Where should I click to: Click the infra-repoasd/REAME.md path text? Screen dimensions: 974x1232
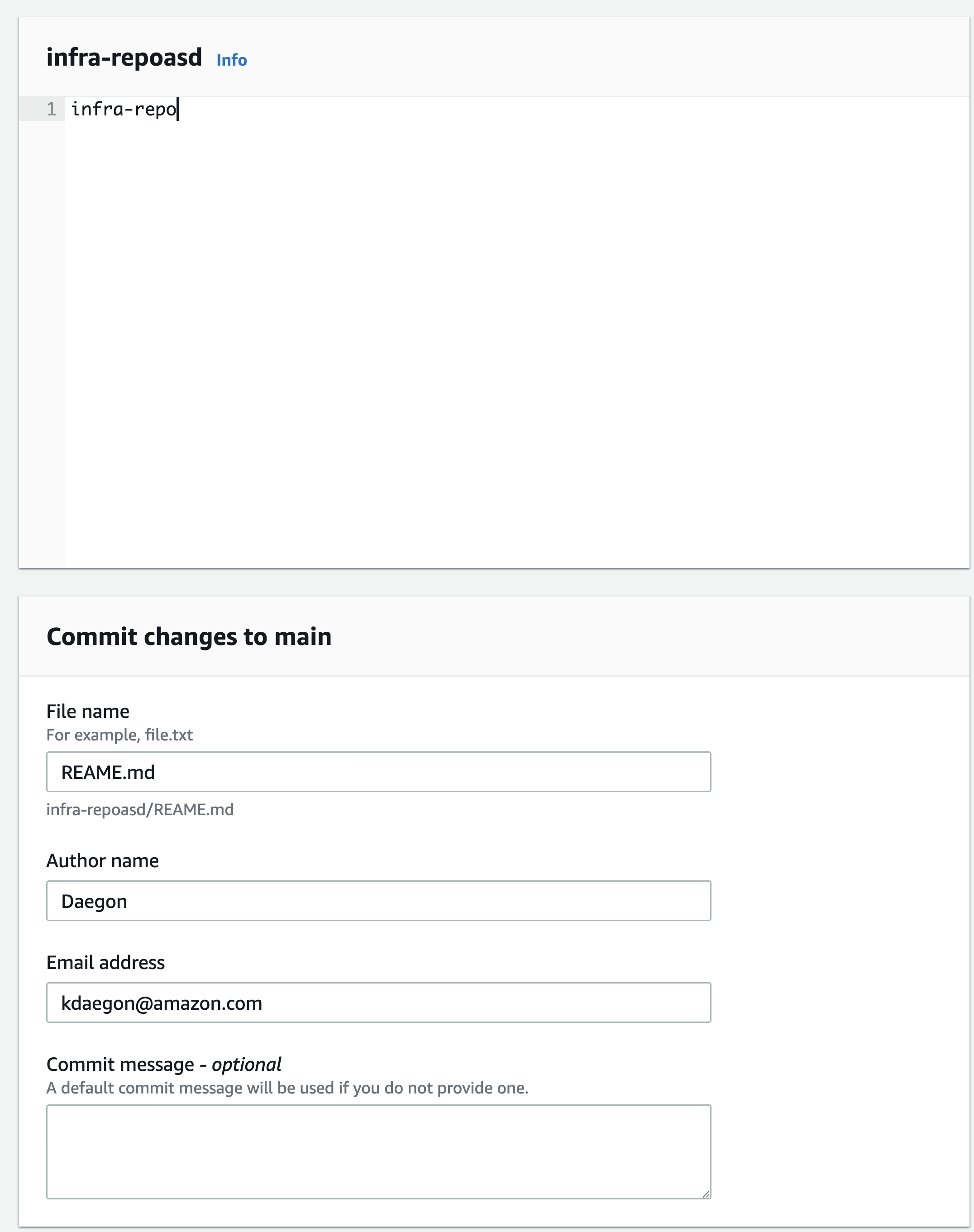pos(140,810)
